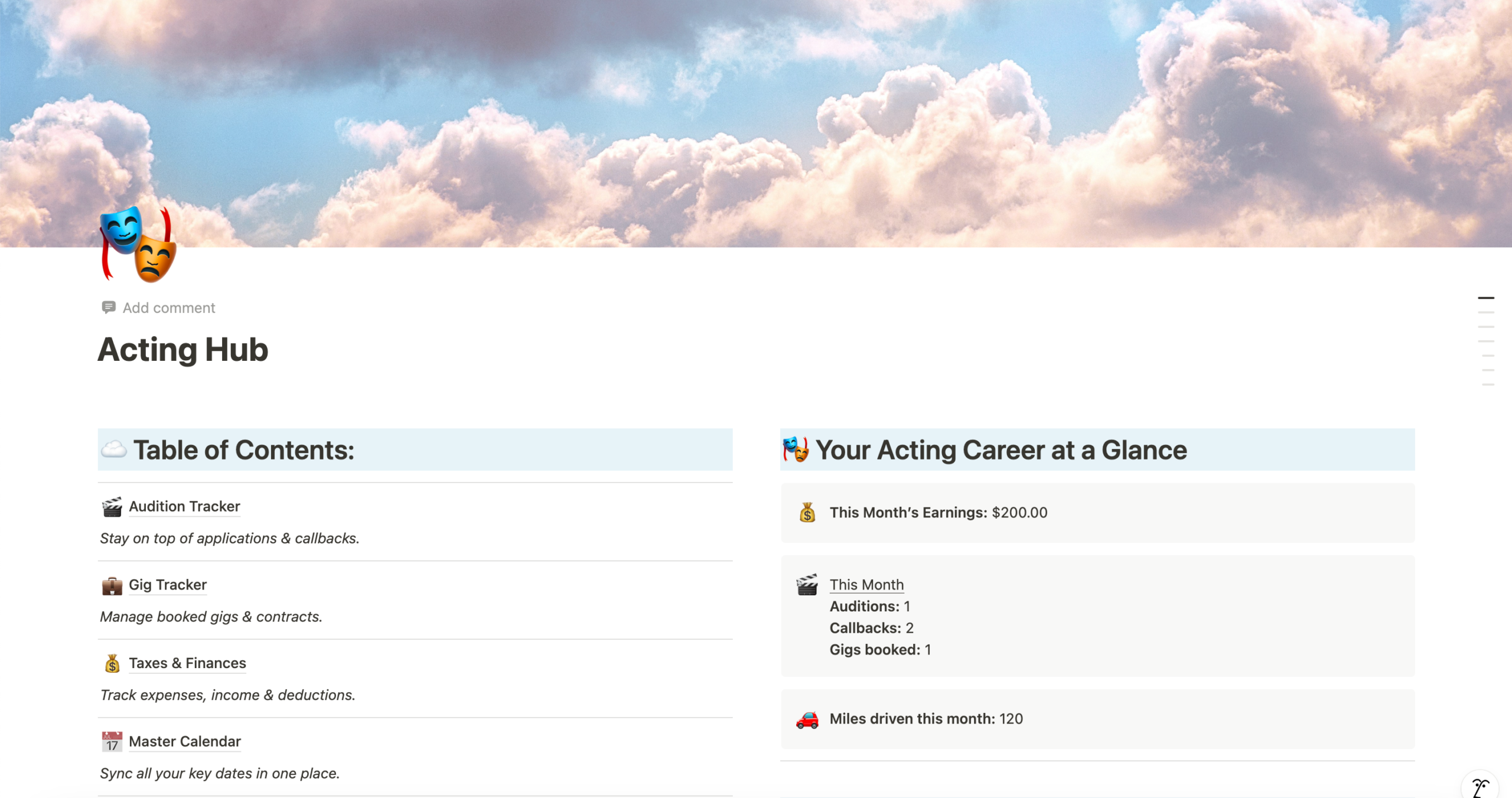Click the clouds cover image
Screen dimensions: 1512x798
point(756,118)
